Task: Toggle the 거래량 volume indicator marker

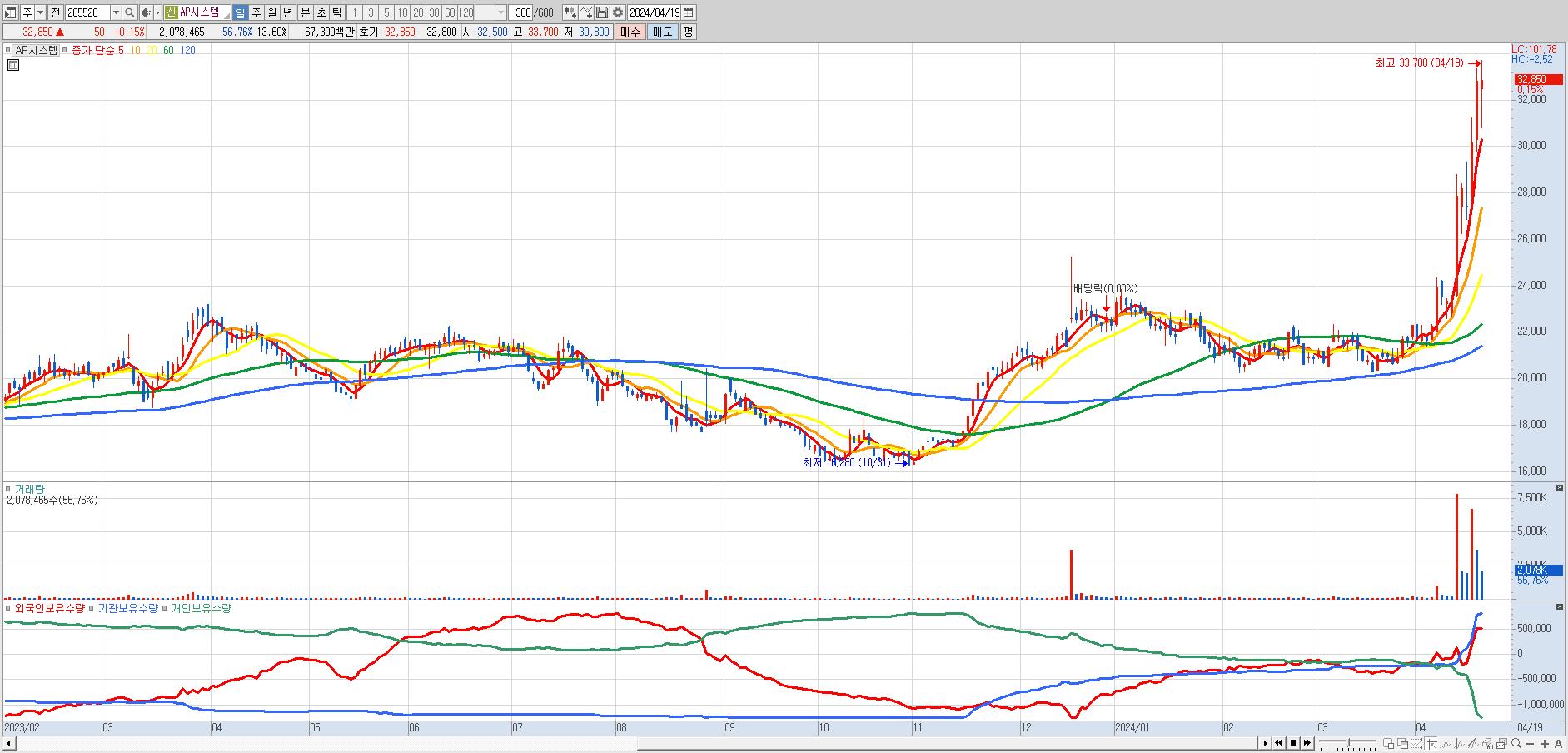Action: click(9, 489)
